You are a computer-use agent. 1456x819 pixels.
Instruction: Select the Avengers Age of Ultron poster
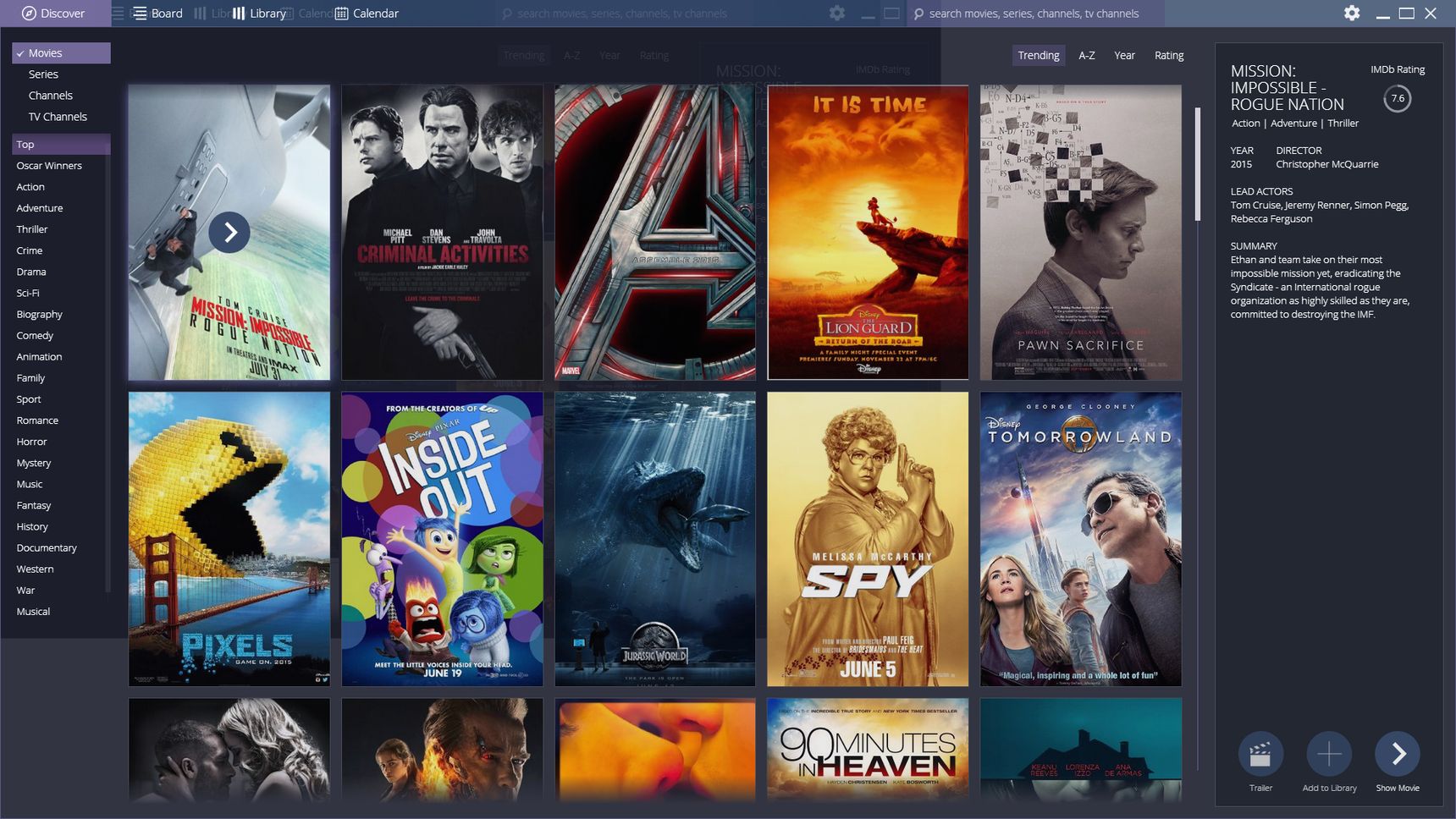point(655,232)
